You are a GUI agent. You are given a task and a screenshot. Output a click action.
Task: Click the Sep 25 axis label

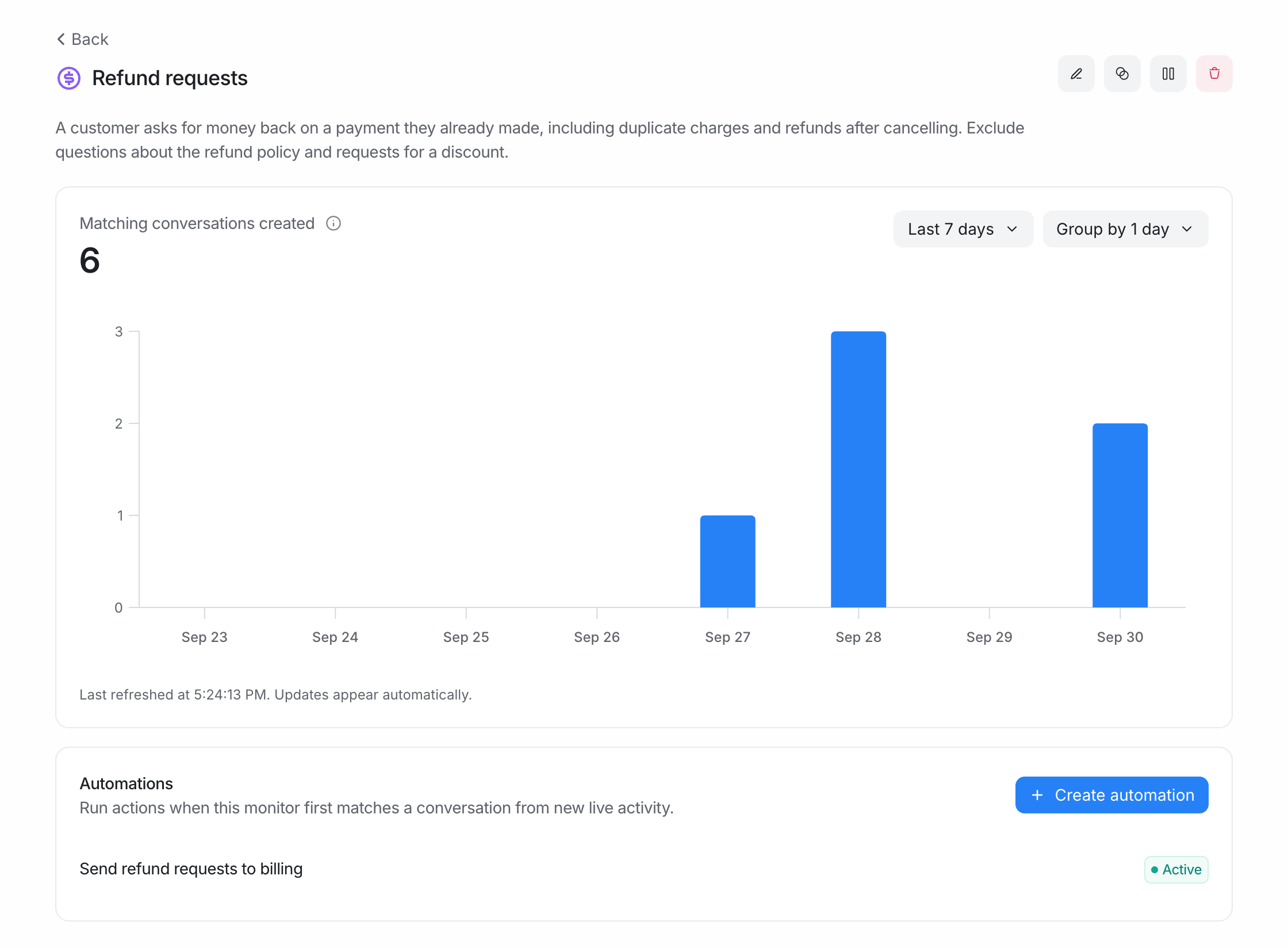click(466, 637)
